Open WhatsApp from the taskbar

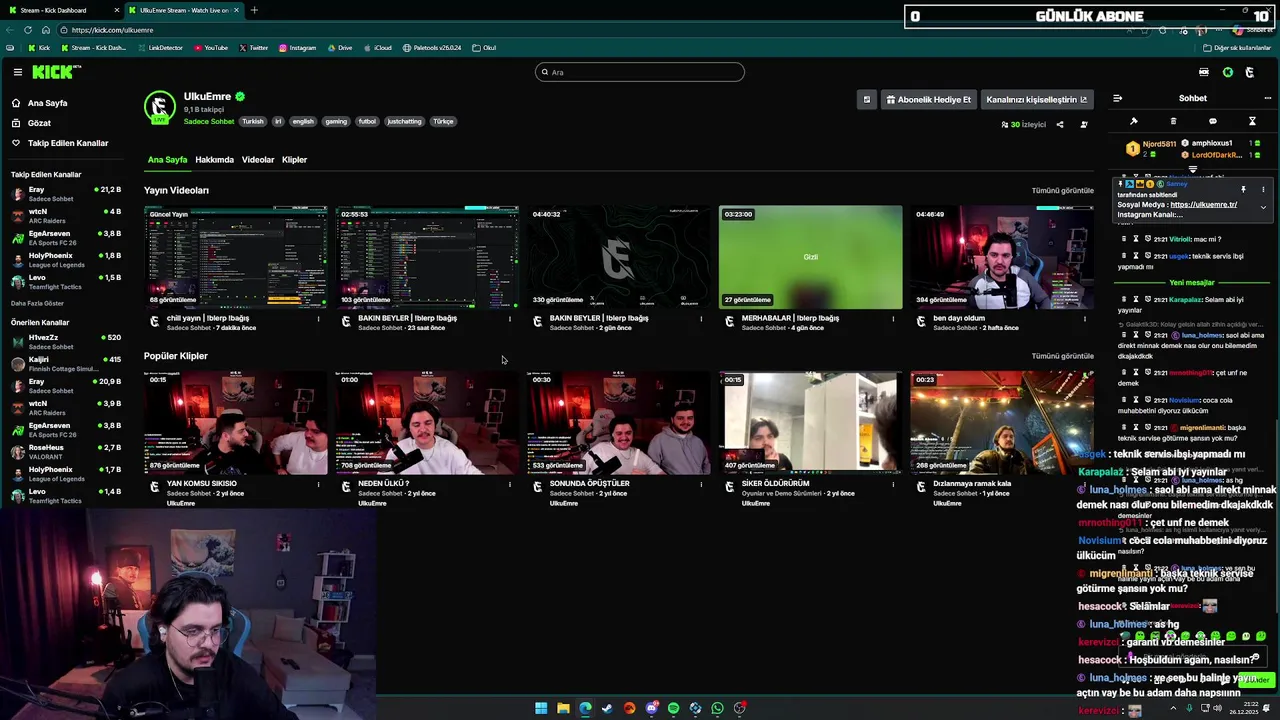(717, 708)
